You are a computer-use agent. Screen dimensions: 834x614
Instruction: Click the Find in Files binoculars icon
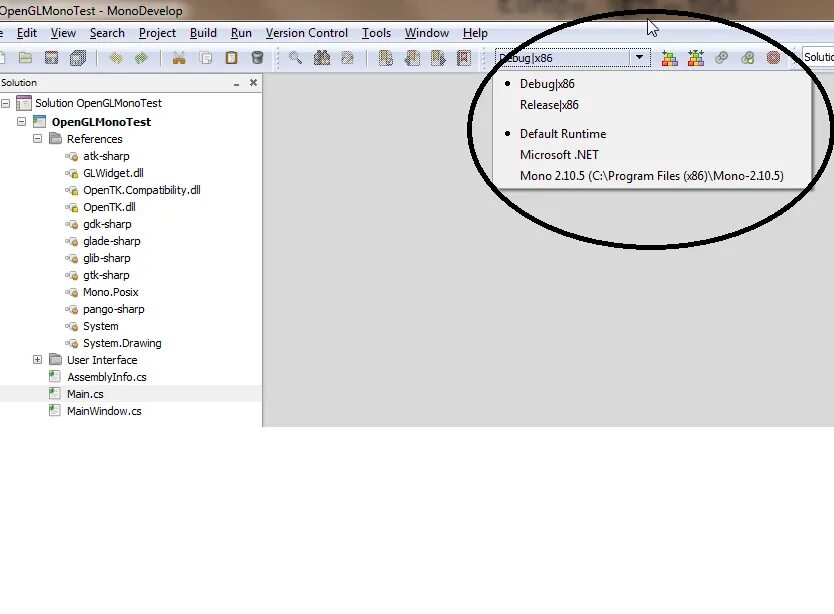click(322, 57)
